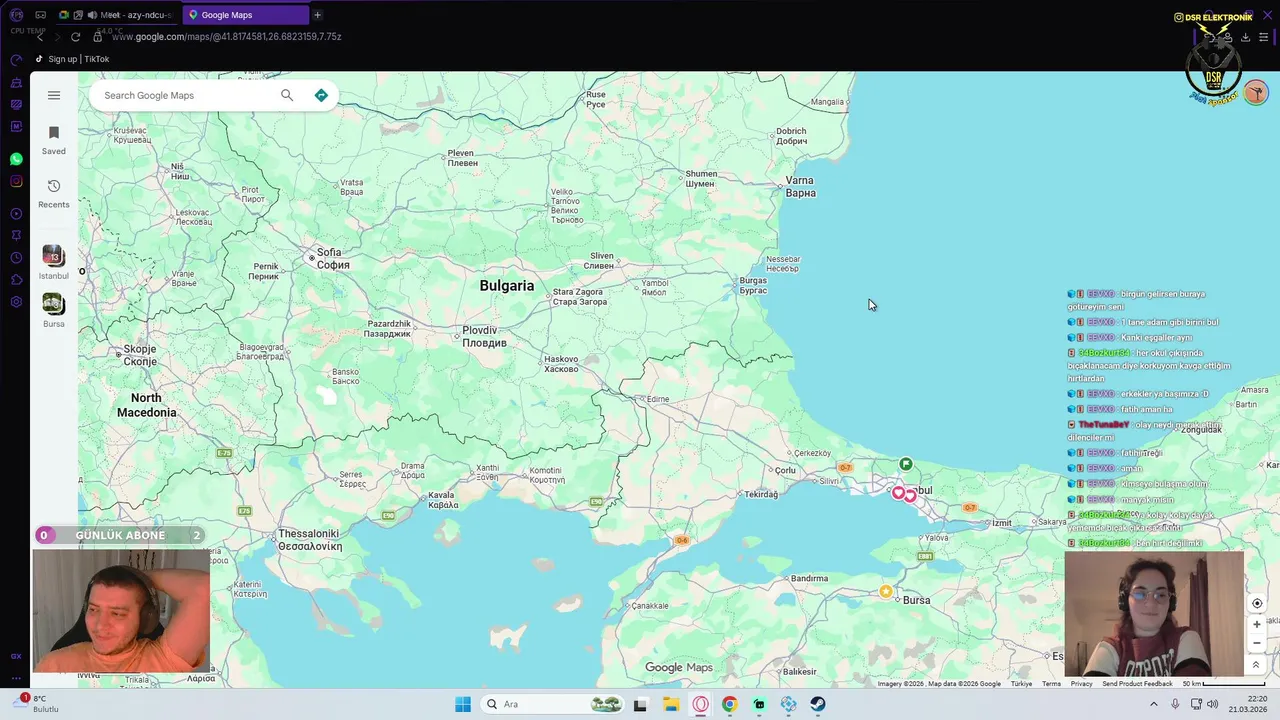Click the North Macedonia country label
This screenshot has height=720, width=1280.
146,405
